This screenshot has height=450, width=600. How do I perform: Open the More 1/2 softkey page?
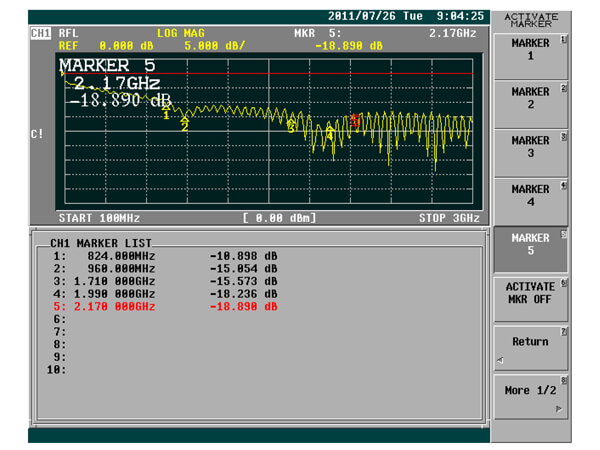(x=530, y=397)
